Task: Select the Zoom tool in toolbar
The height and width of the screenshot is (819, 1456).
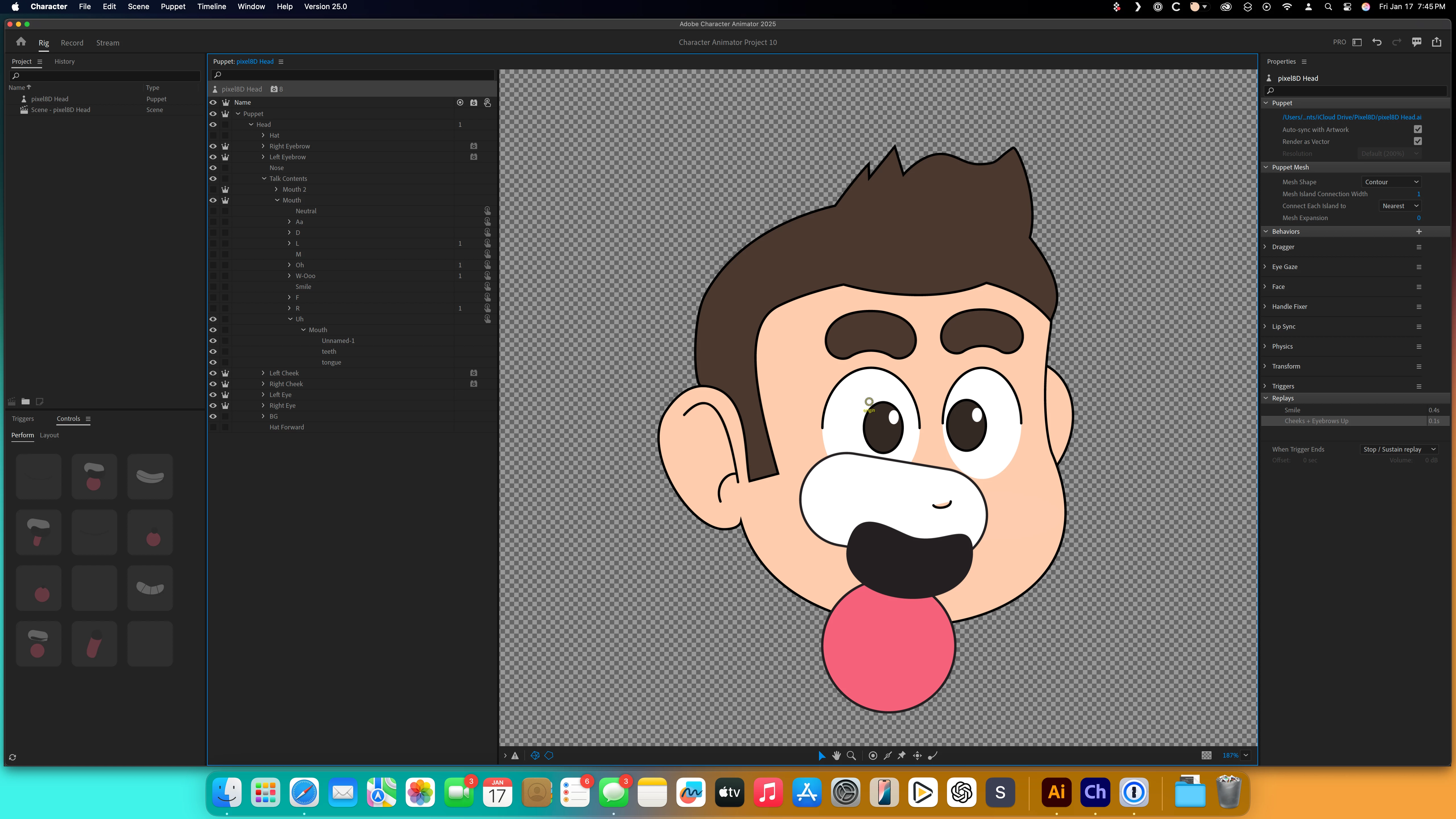Action: click(851, 755)
